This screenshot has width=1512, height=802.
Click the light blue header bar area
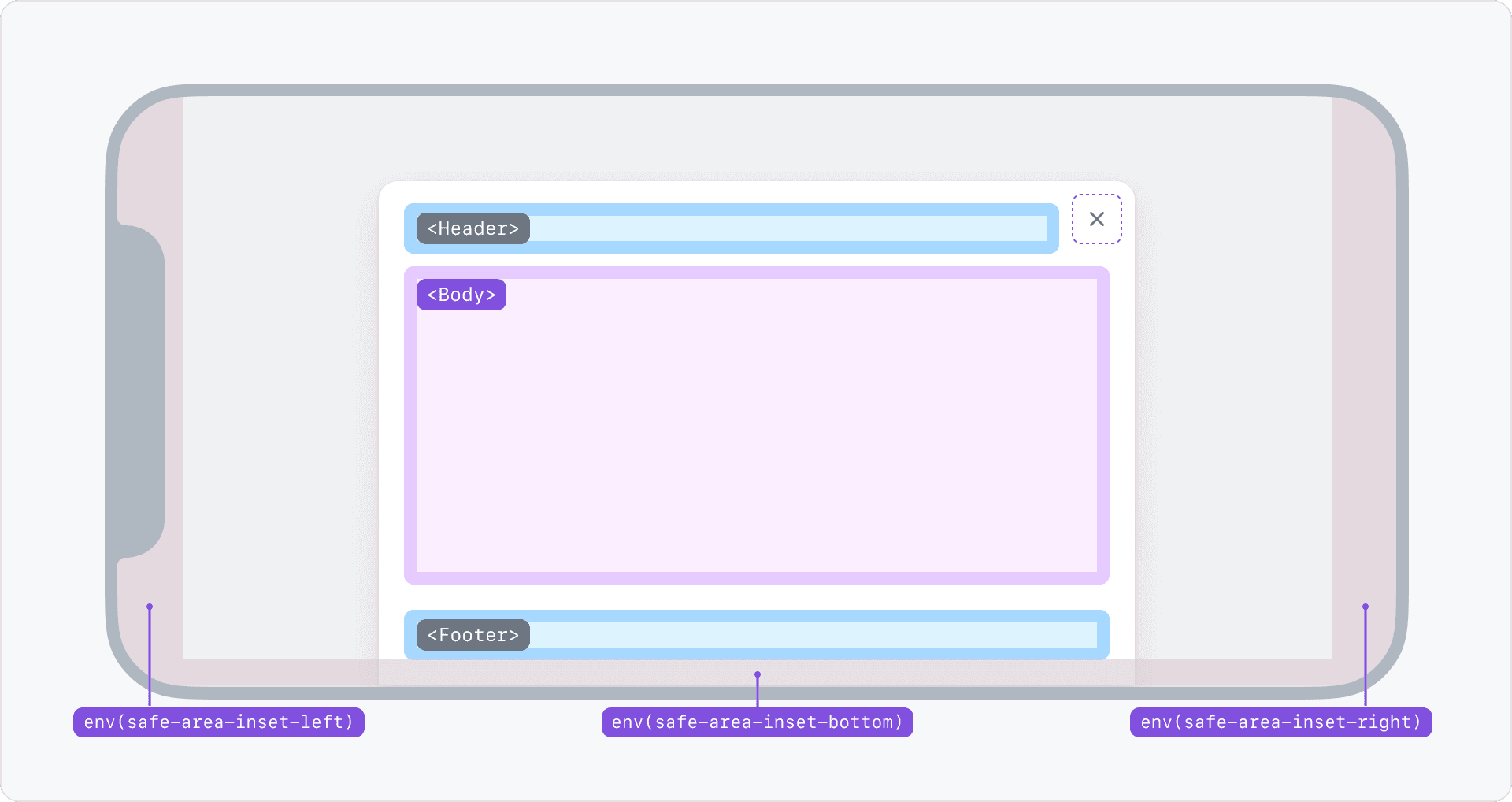click(x=787, y=228)
